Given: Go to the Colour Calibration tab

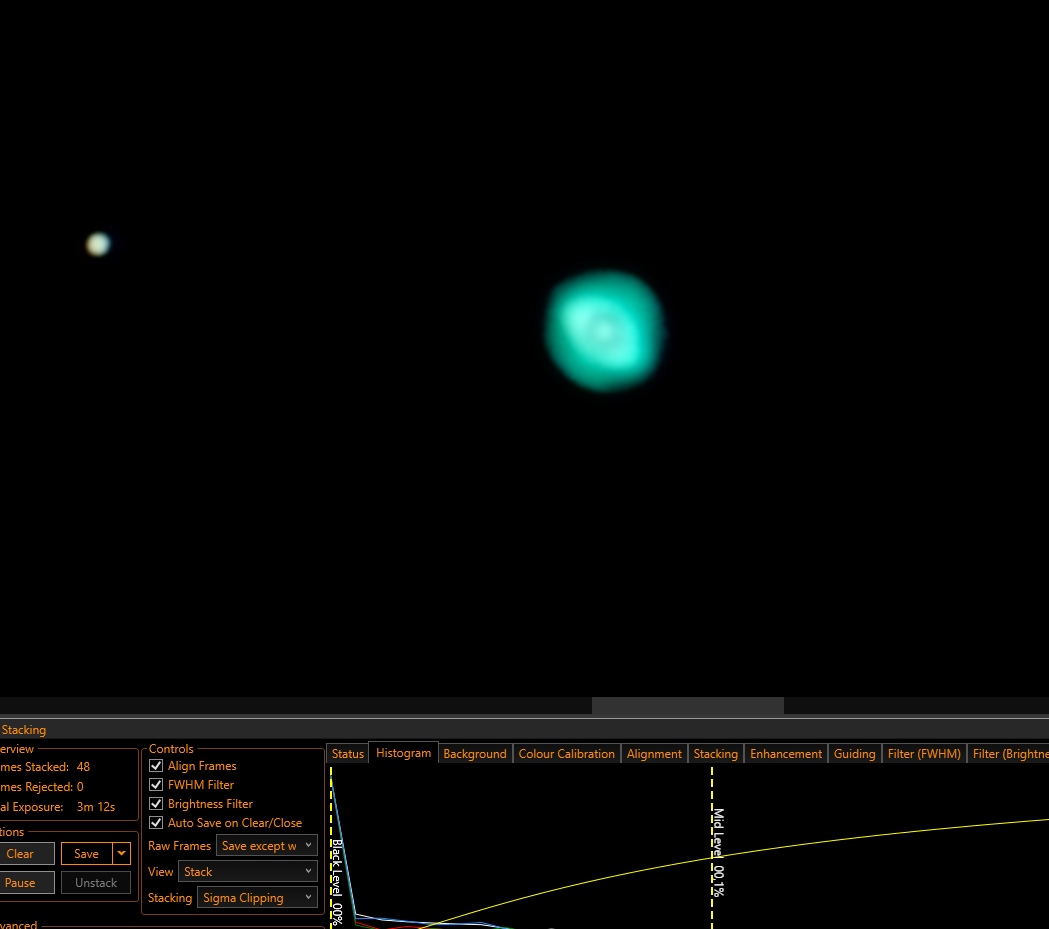Looking at the screenshot, I should click(567, 754).
